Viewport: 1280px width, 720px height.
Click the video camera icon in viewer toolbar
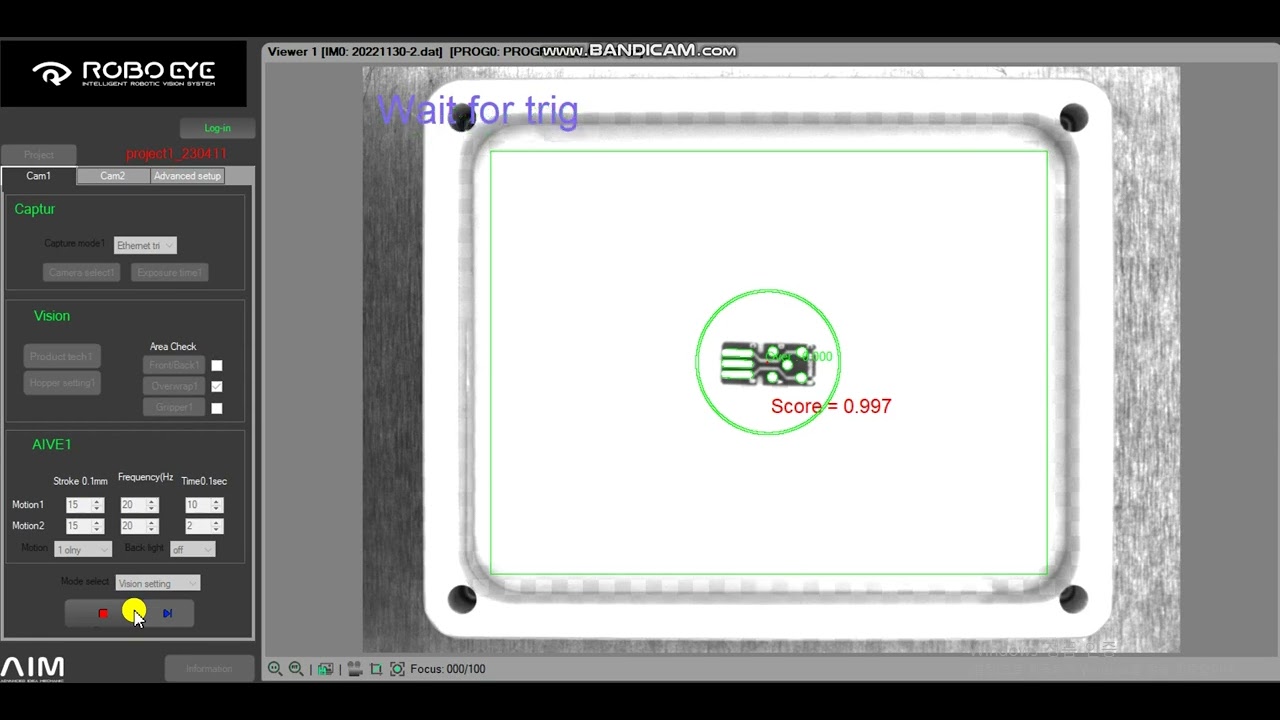click(355, 669)
